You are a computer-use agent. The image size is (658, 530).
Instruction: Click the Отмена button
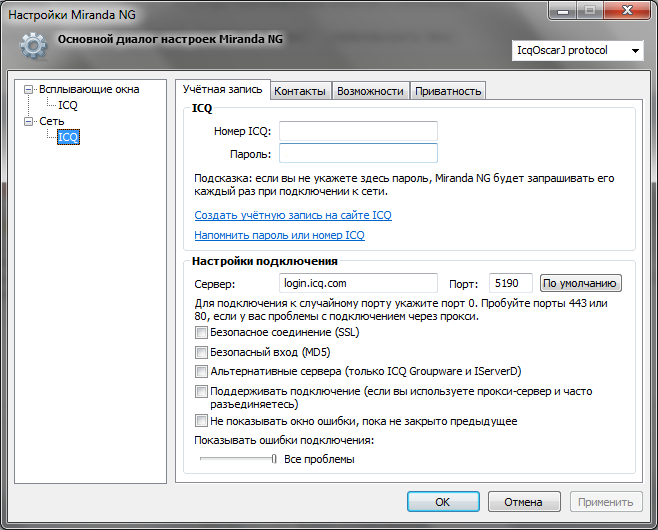[524, 502]
